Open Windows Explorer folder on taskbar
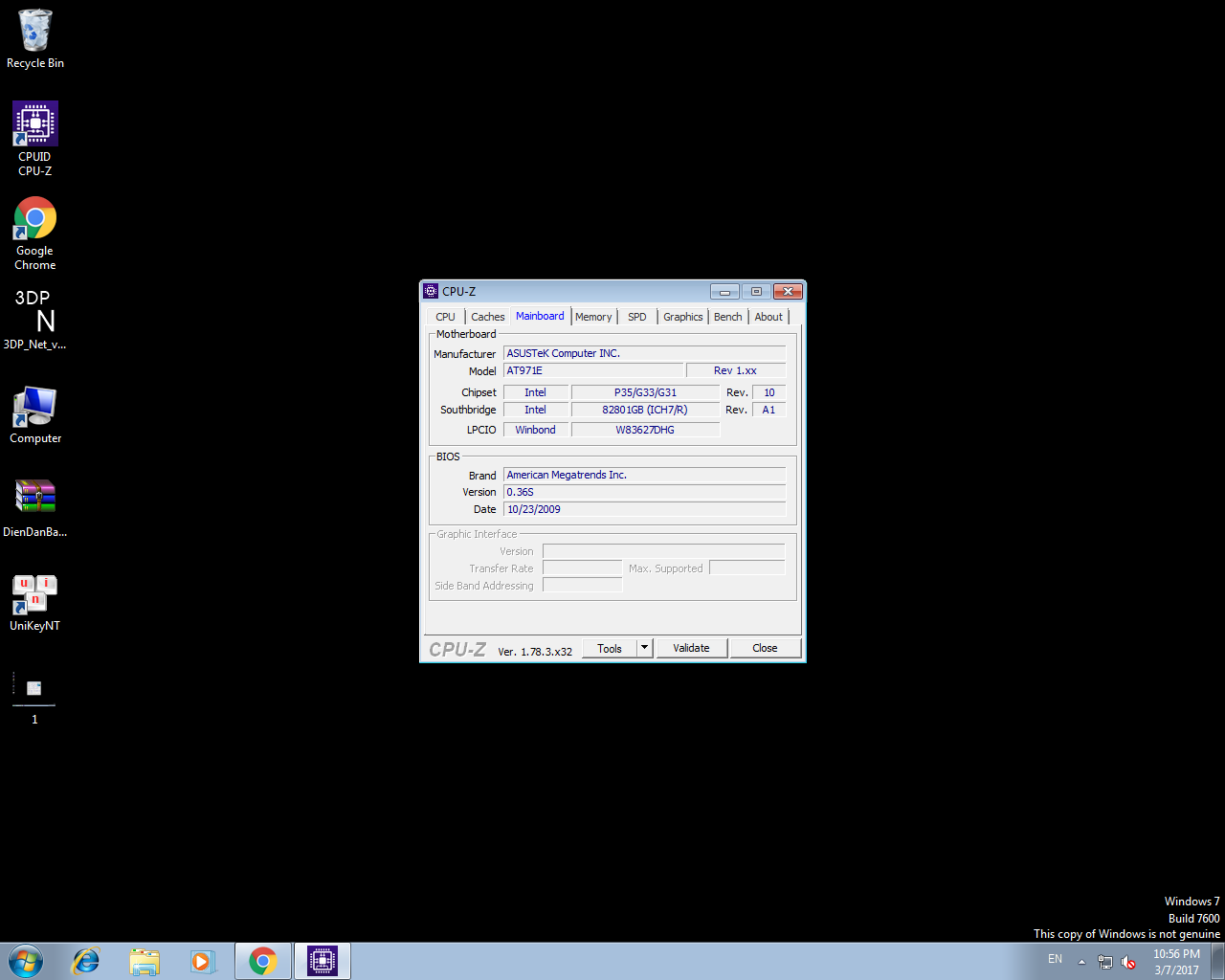The width and height of the screenshot is (1225, 980). coord(145,961)
